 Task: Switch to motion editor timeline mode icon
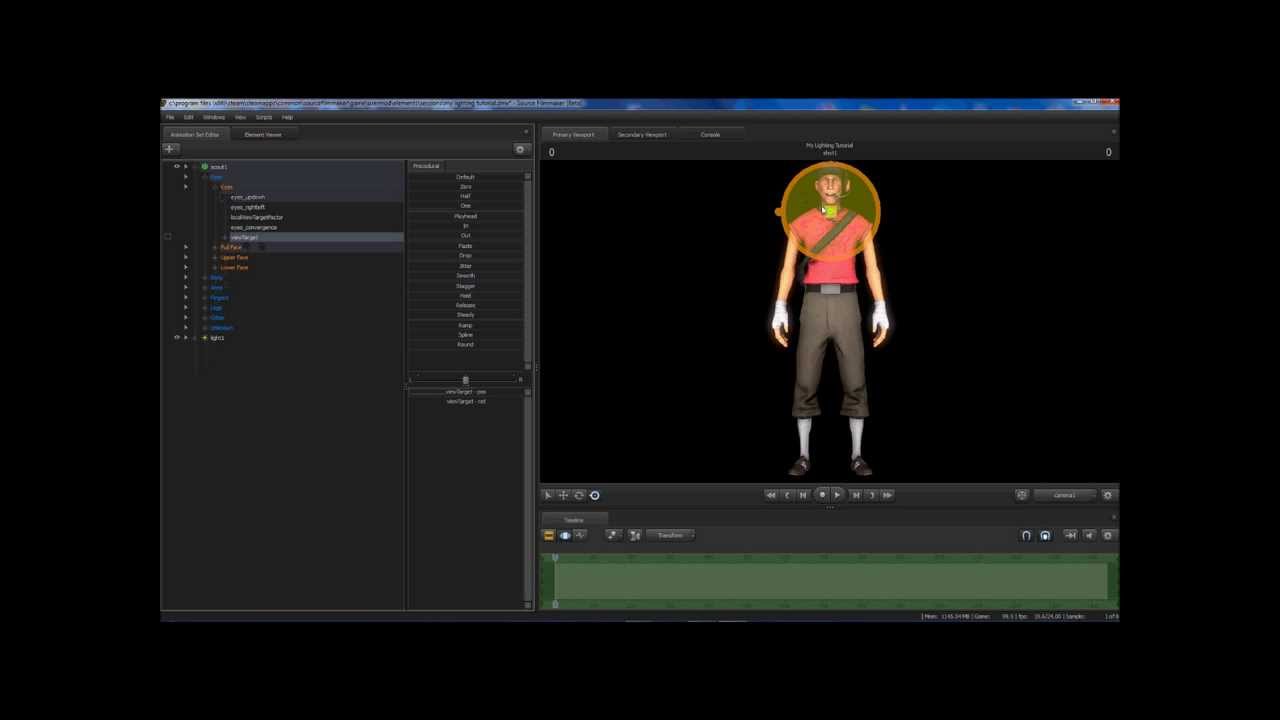click(564, 535)
